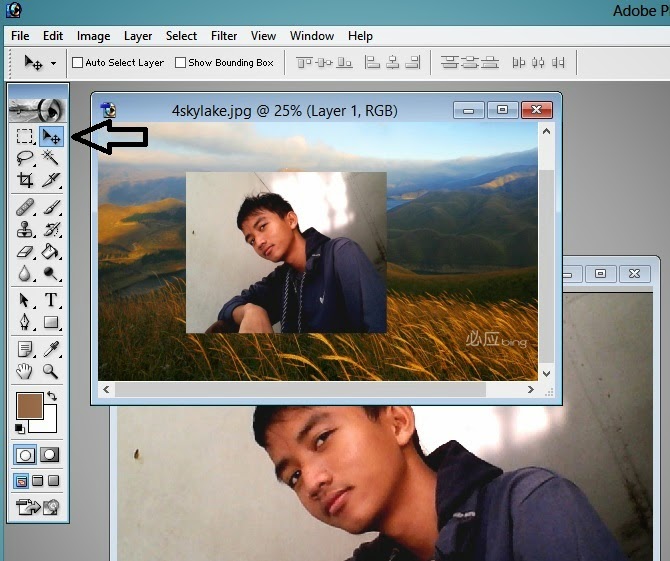Click the white background color swatch

coord(49,424)
